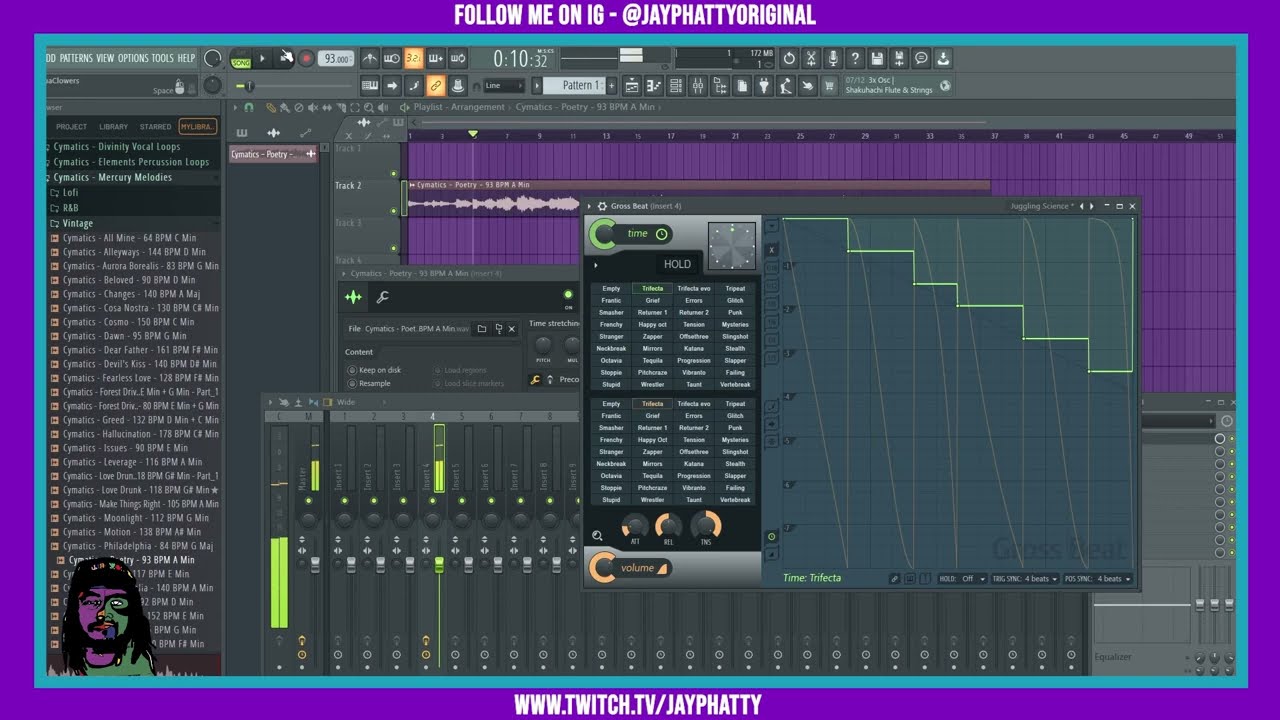Click the X button in Gross Beat envelope toolbar

(x=771, y=250)
